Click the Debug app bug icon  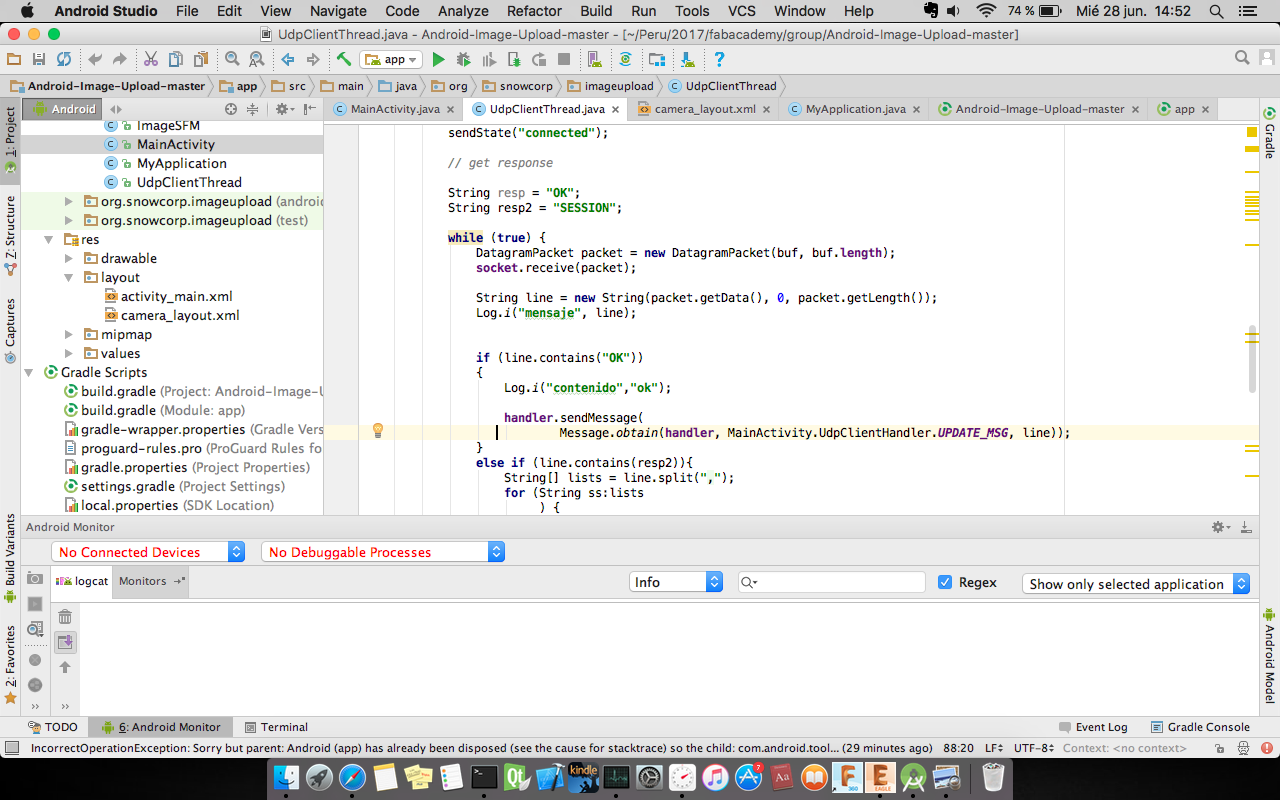pyautogui.click(x=463, y=60)
